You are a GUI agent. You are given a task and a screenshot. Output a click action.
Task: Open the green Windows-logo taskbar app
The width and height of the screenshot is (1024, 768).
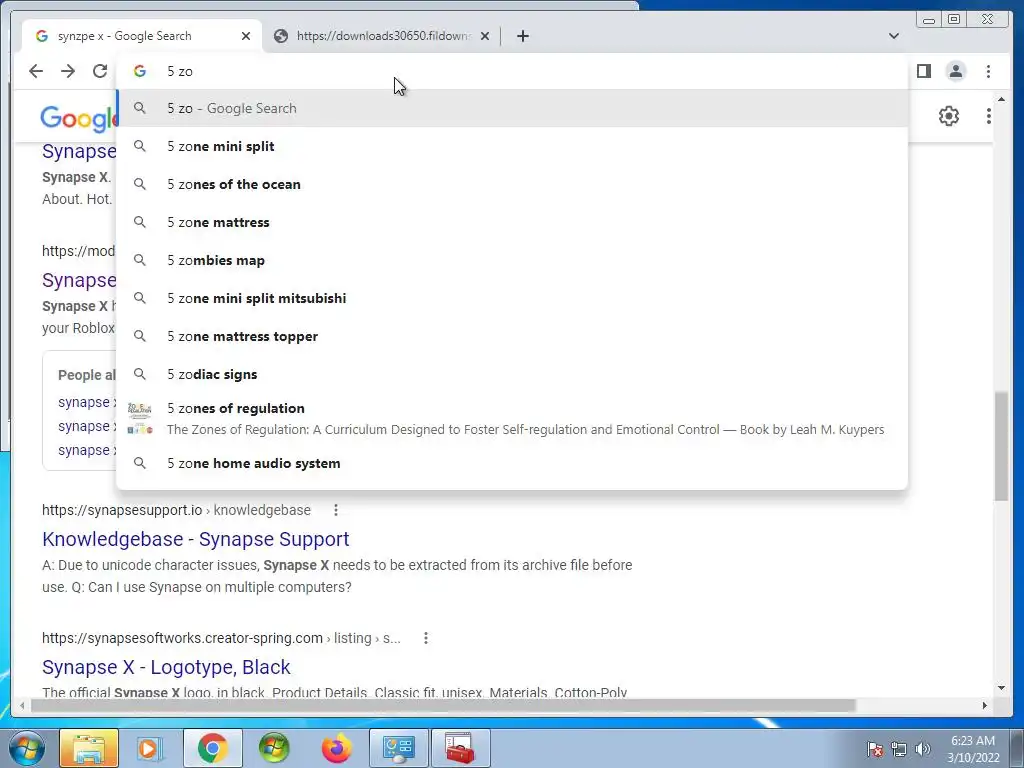[x=274, y=748]
